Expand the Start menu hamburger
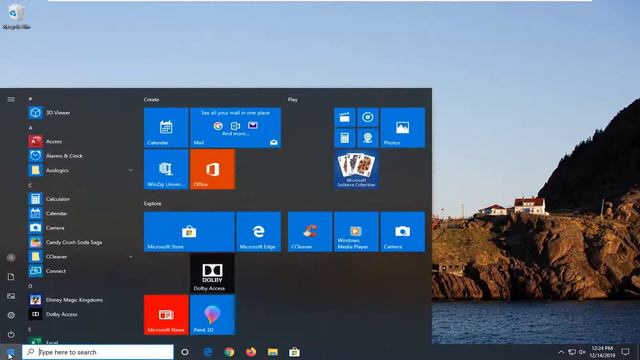The image size is (640, 360). [x=11, y=99]
